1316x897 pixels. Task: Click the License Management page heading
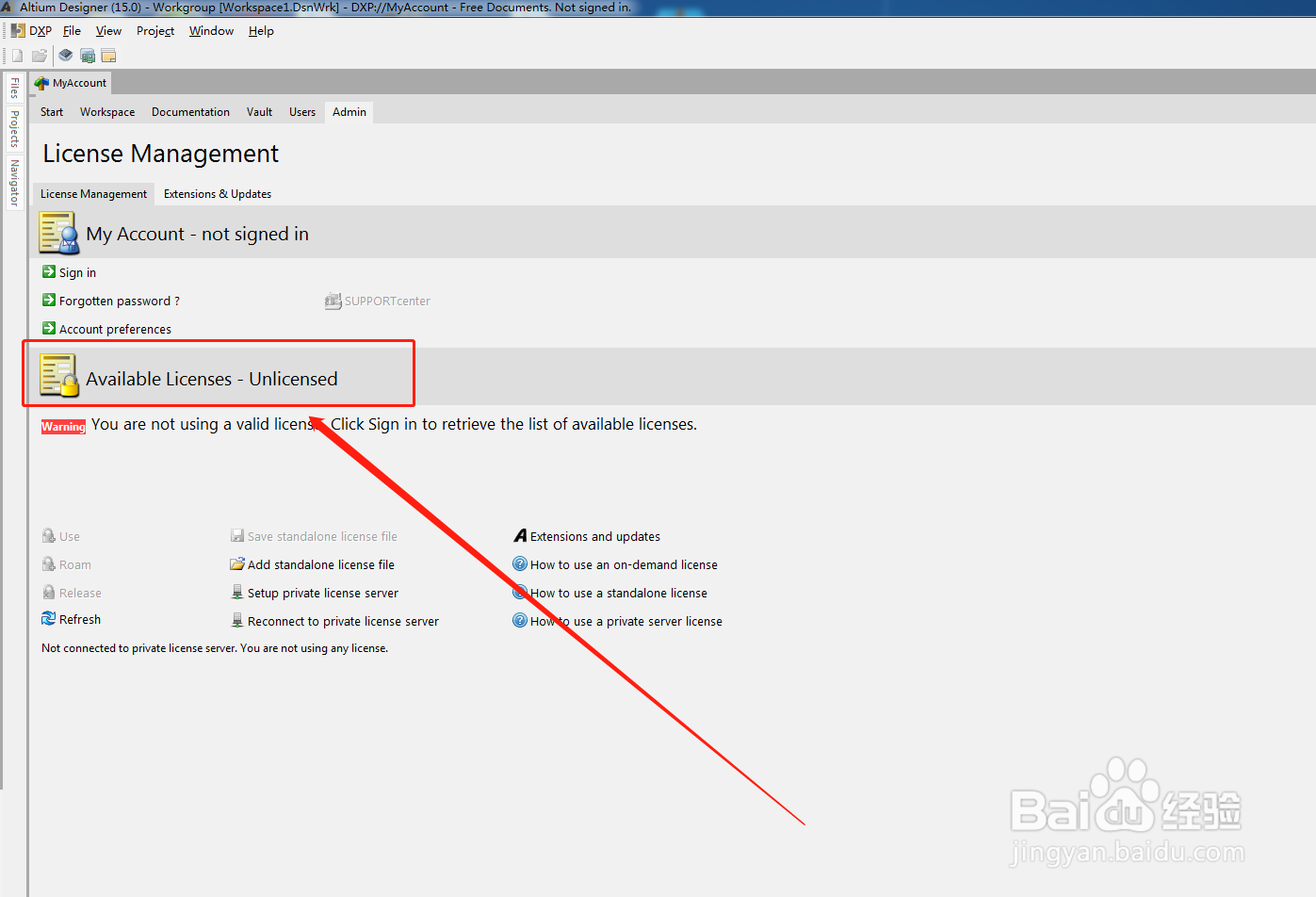(161, 154)
